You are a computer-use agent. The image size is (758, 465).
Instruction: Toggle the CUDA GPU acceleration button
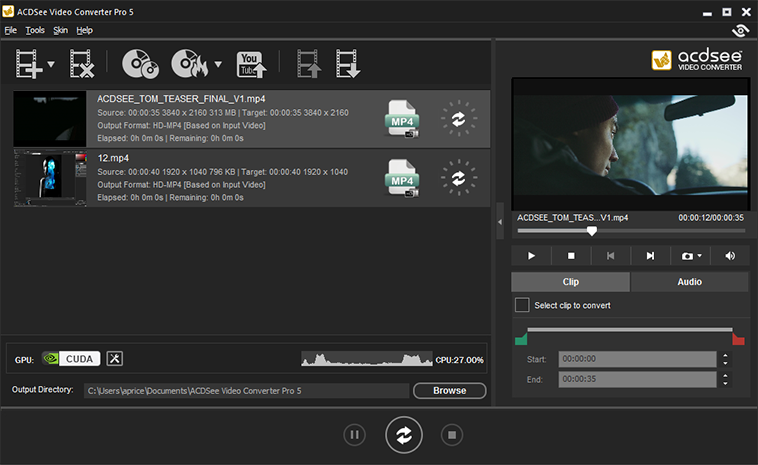[x=70, y=359]
